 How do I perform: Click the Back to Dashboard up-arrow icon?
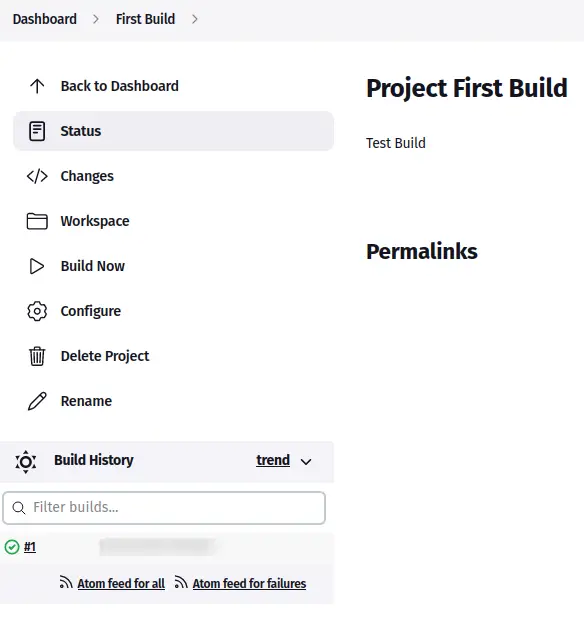pos(37,86)
